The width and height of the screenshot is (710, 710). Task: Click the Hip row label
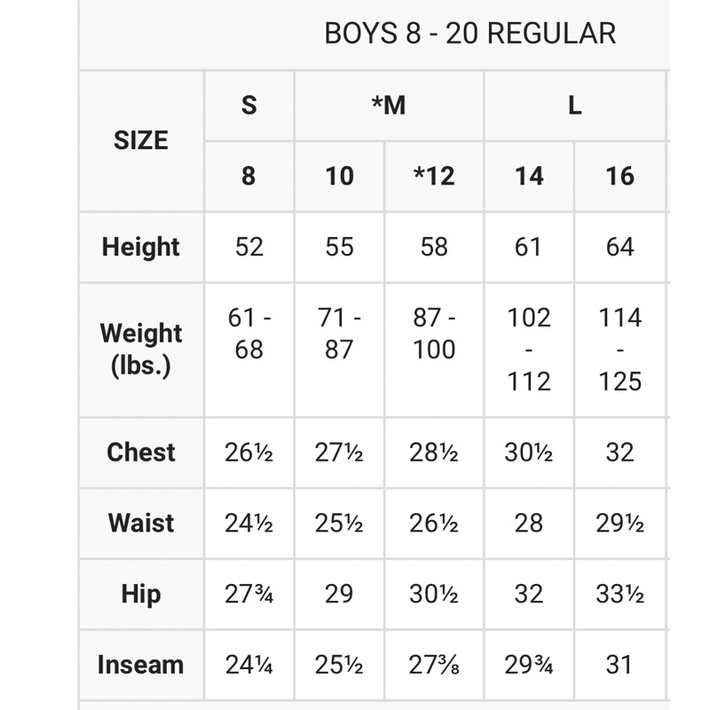pyautogui.click(x=141, y=594)
